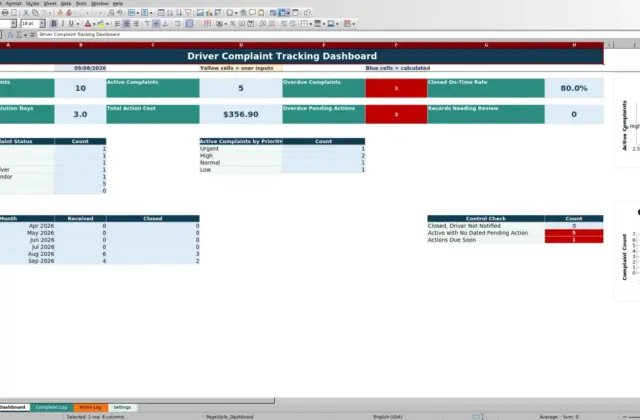The width and height of the screenshot is (640, 420).
Task: Switch to the Action Log sheet tab
Action: pyautogui.click(x=90, y=407)
